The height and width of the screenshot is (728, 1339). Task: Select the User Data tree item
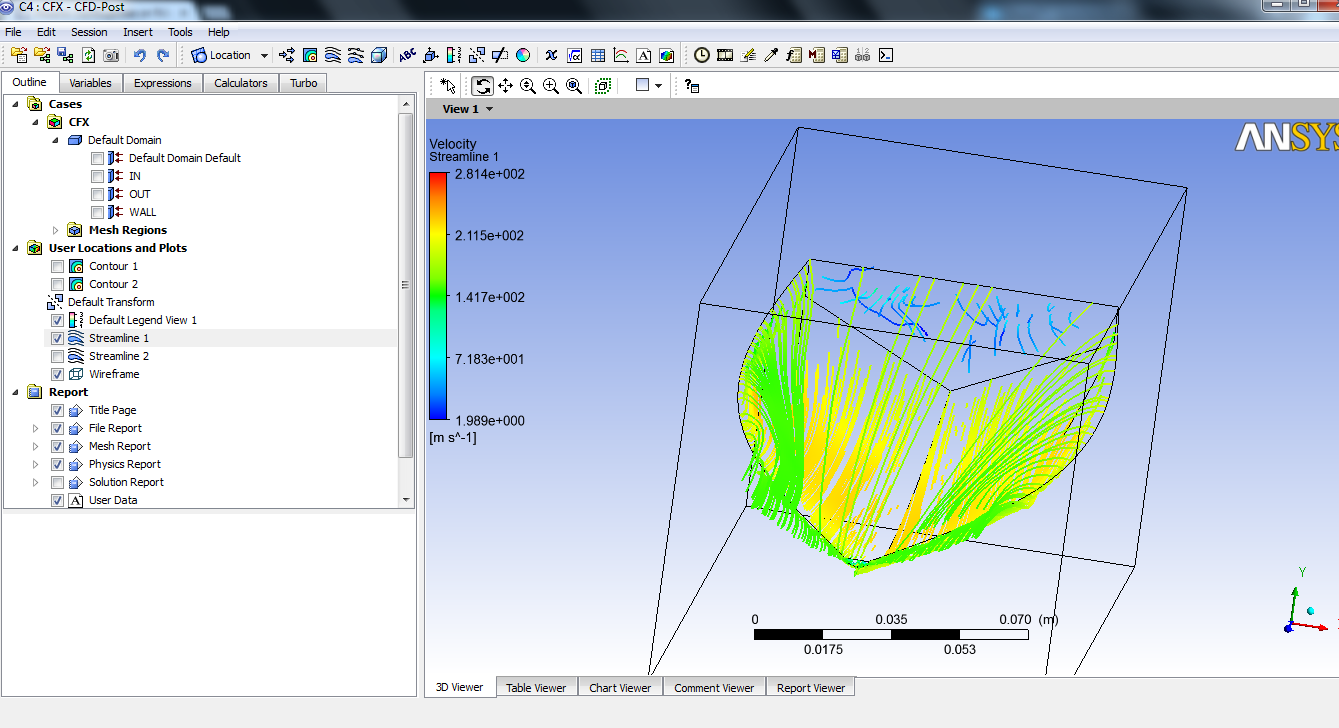[x=113, y=500]
